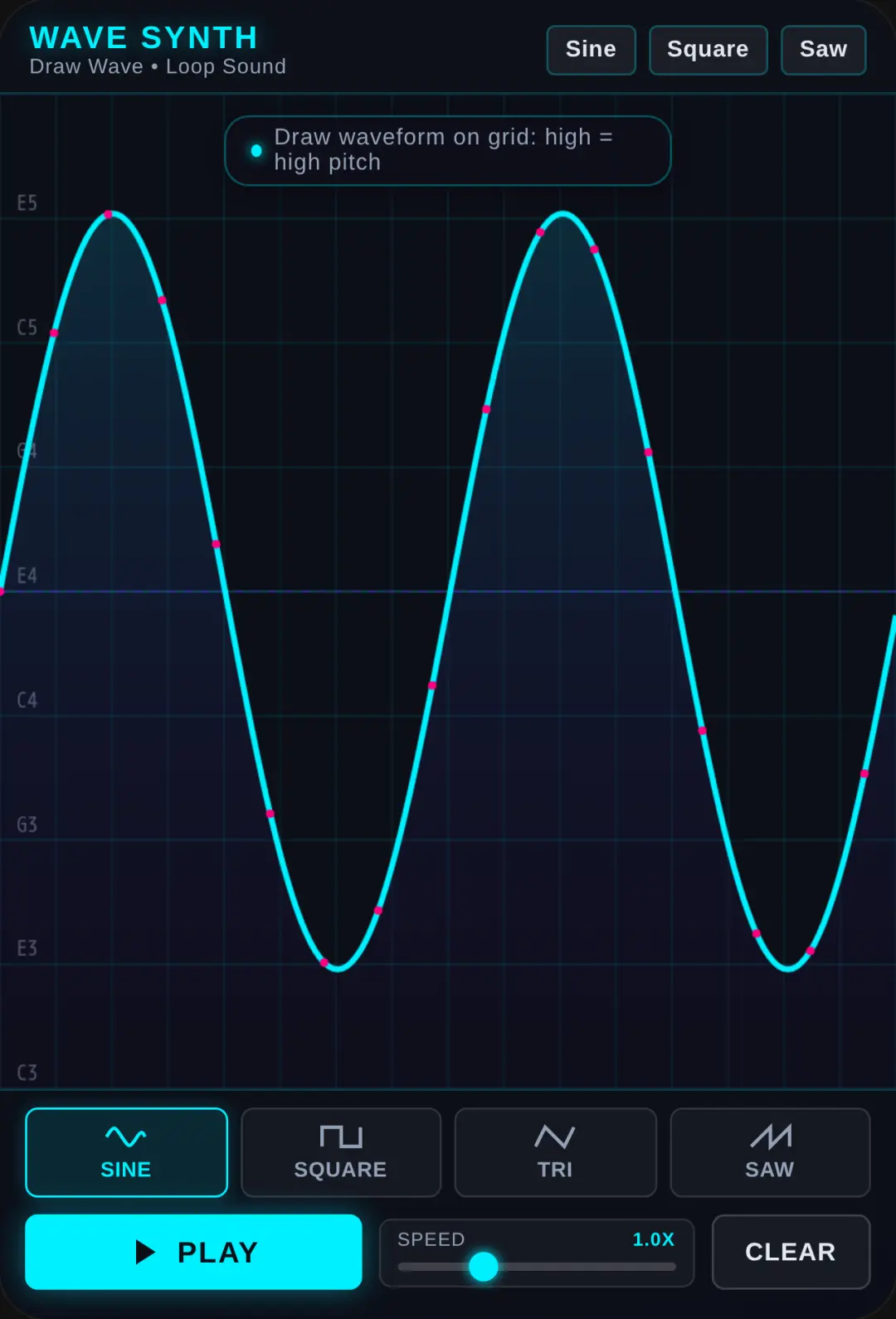Click the cyan status dot in hint banner
896x1319 pixels.
click(x=256, y=151)
